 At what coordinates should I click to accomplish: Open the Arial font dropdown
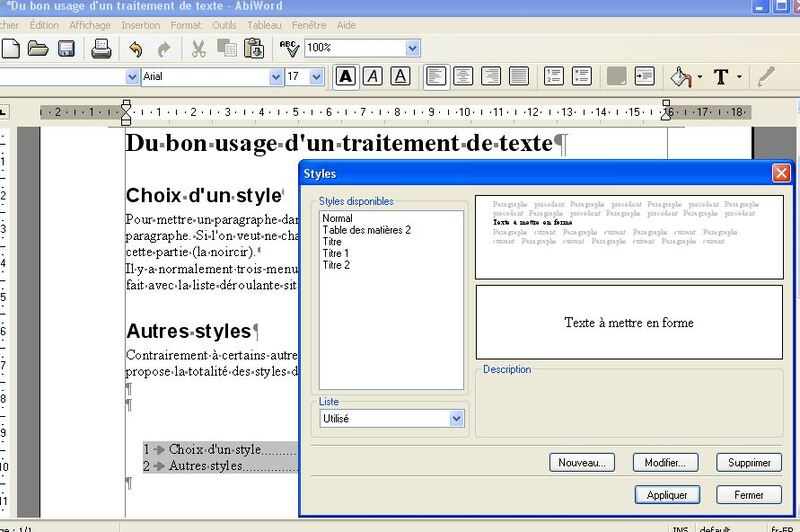276,77
